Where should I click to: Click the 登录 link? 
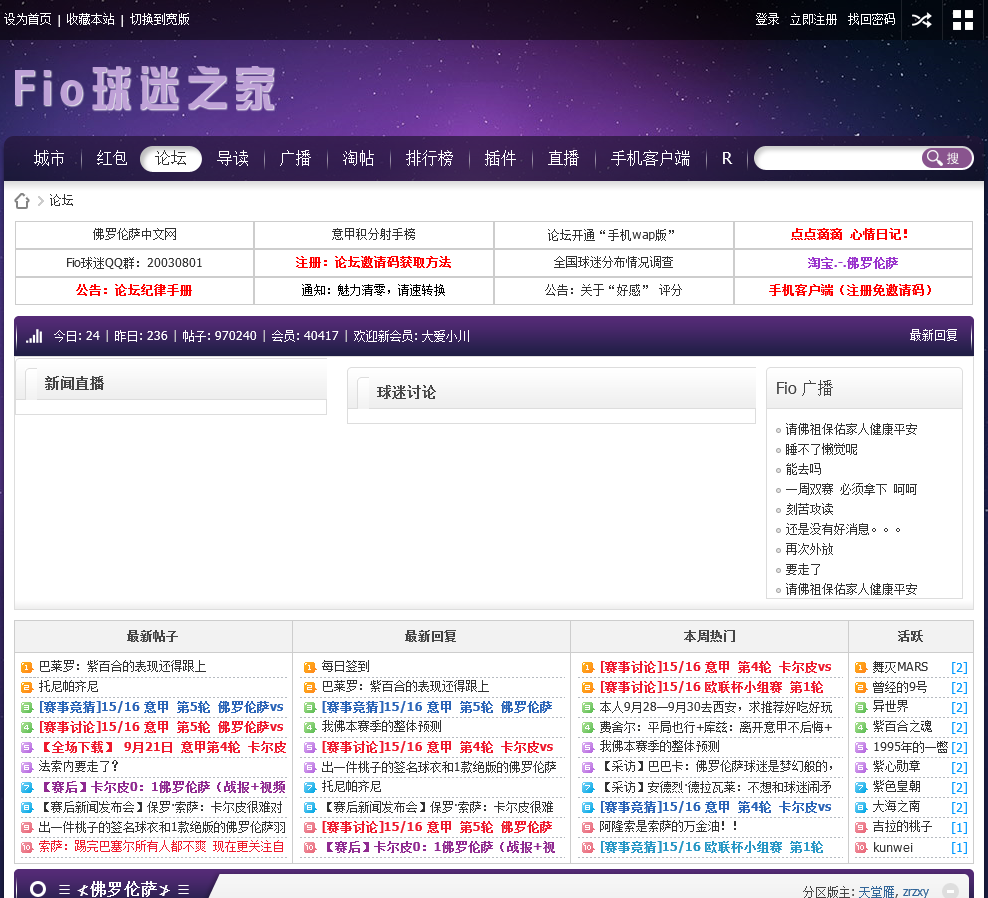767,20
